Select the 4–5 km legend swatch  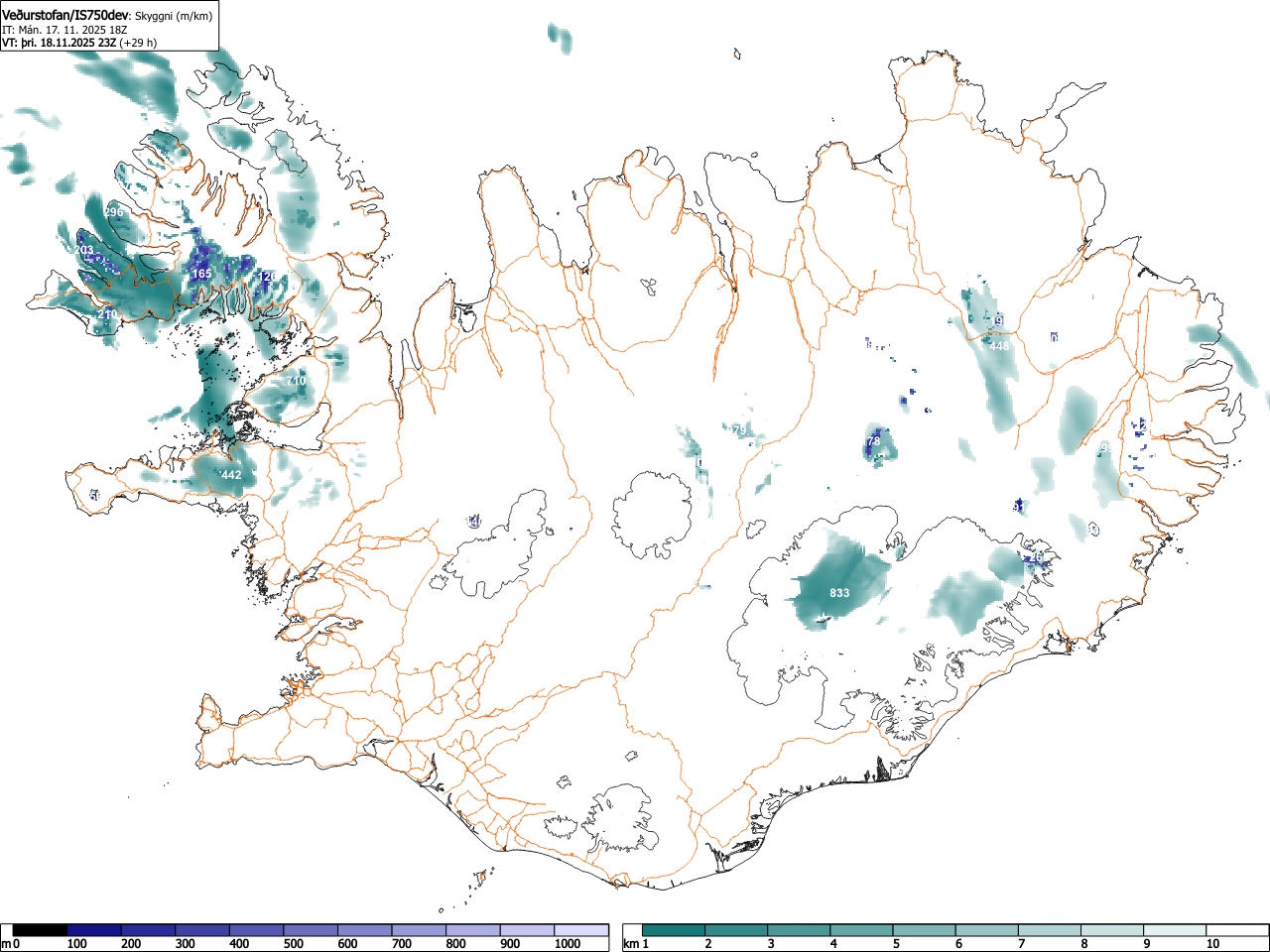(x=861, y=930)
